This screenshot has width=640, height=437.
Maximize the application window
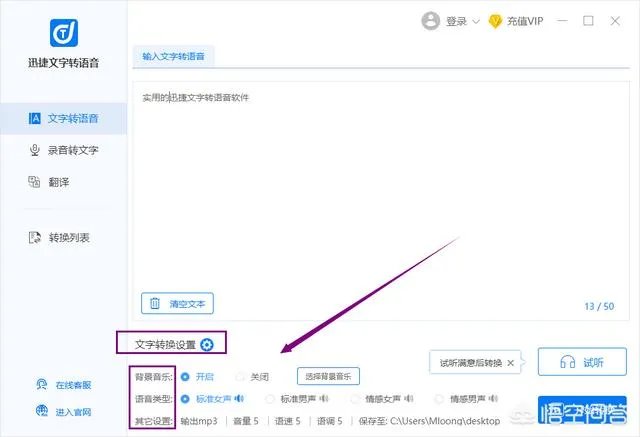[588, 21]
